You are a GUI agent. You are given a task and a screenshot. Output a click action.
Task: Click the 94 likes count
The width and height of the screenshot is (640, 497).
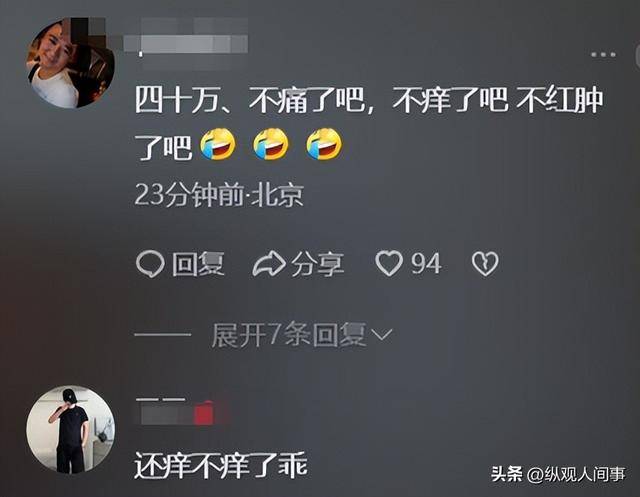[426, 264]
